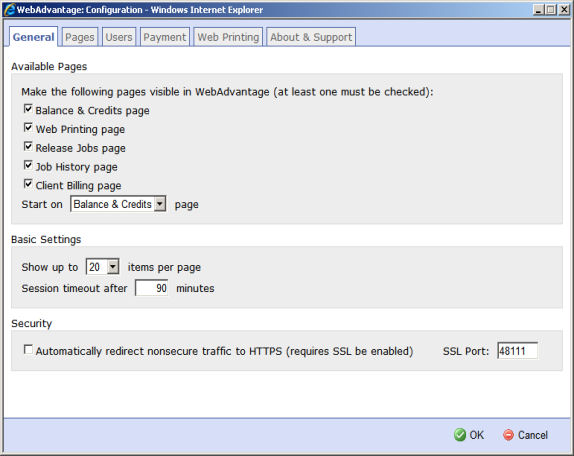The height and width of the screenshot is (456, 574).
Task: Enable automatic redirect to HTTPS checkbox
Action: [28, 350]
